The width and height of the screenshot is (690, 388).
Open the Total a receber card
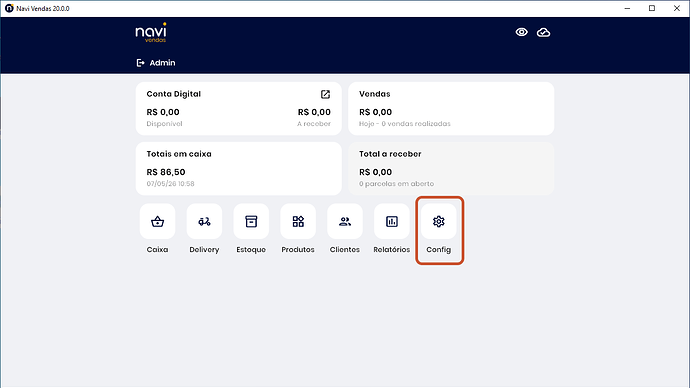(451, 168)
